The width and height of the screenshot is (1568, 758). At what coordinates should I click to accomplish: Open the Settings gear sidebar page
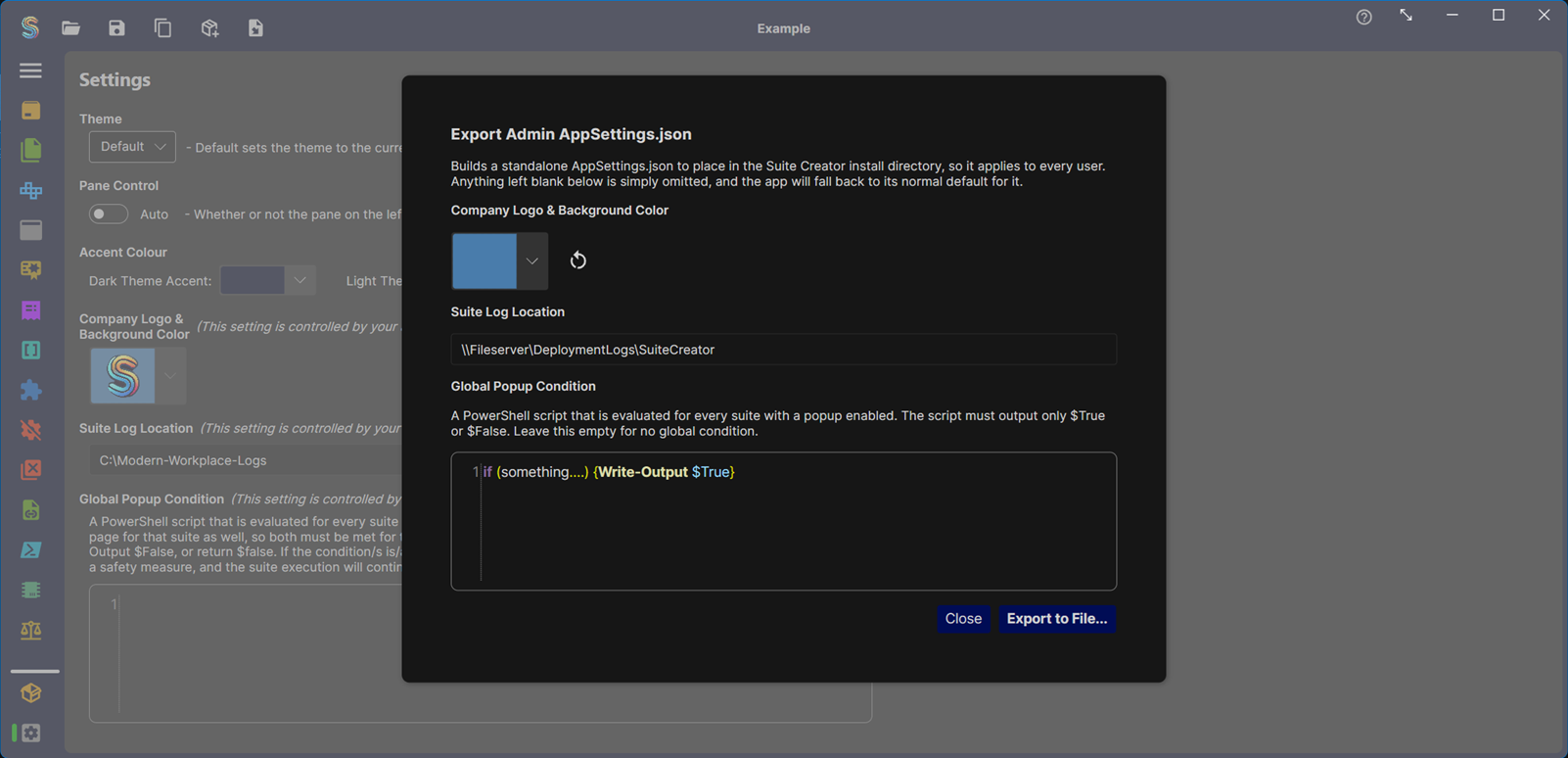[x=30, y=733]
